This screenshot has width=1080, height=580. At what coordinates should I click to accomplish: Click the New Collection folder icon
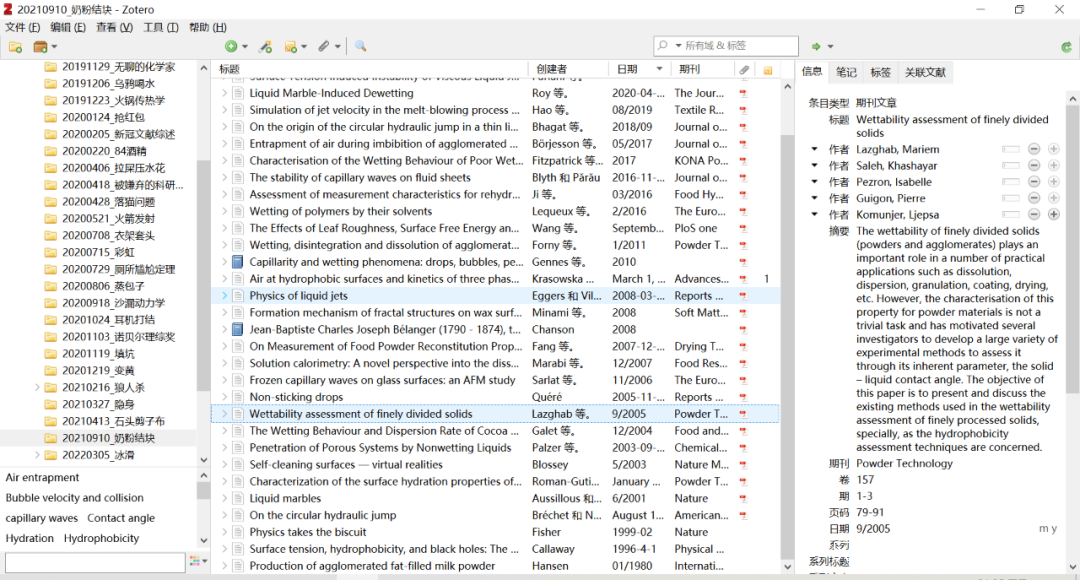15,47
